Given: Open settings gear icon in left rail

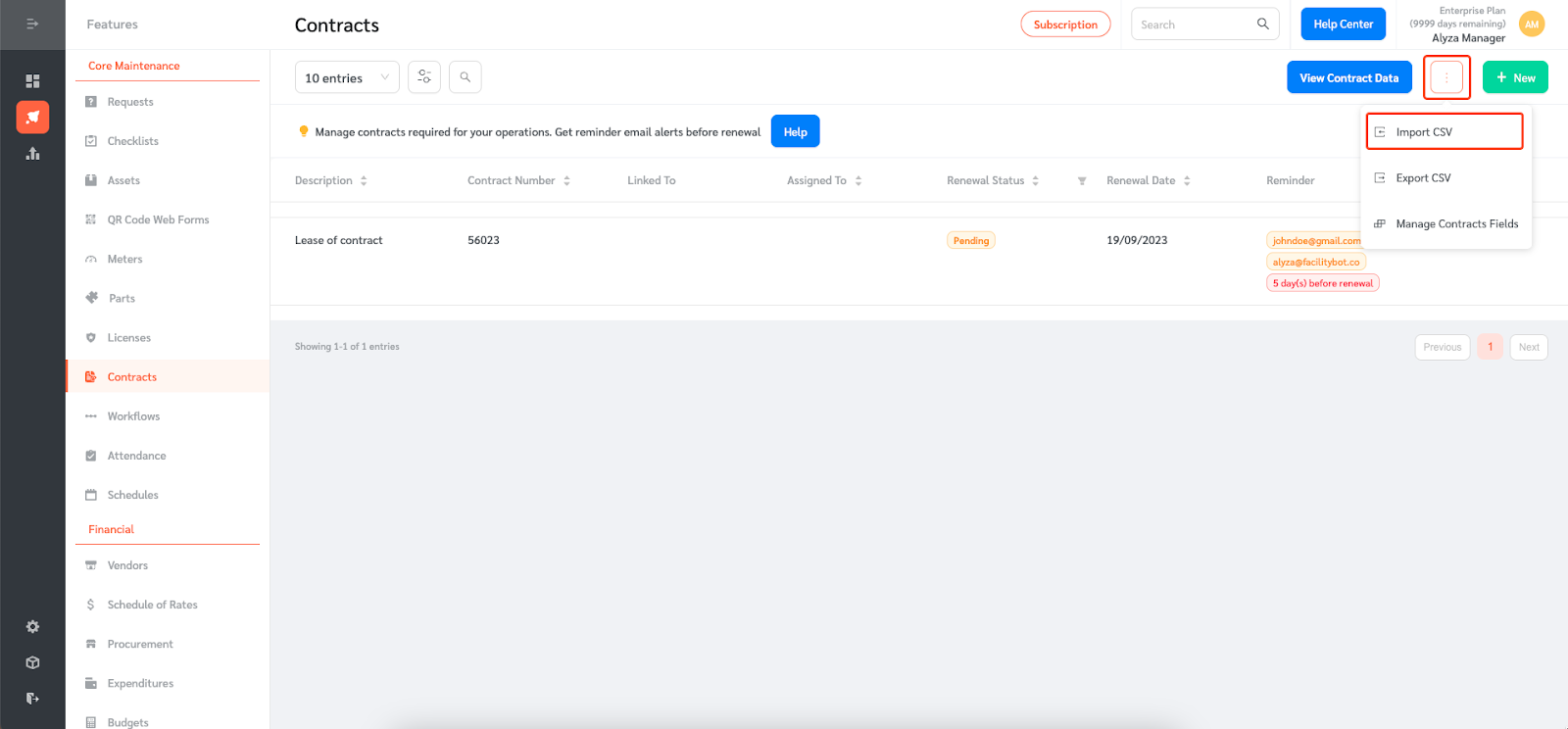Looking at the screenshot, I should point(32,627).
